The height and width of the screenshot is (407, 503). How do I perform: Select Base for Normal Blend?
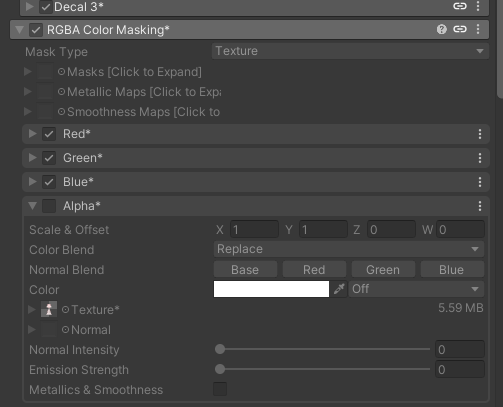click(245, 269)
